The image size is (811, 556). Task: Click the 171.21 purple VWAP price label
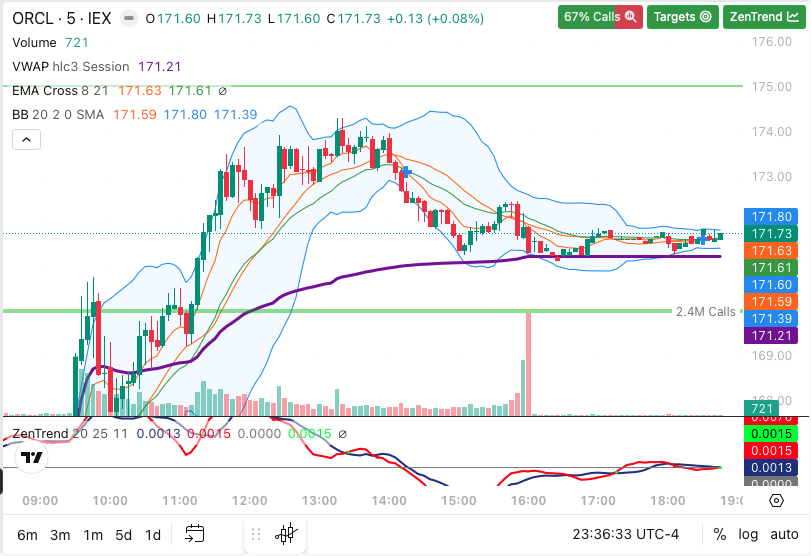771,336
